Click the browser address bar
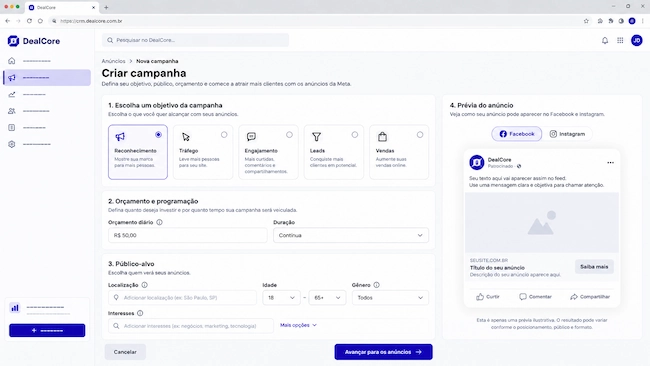 tap(315, 21)
